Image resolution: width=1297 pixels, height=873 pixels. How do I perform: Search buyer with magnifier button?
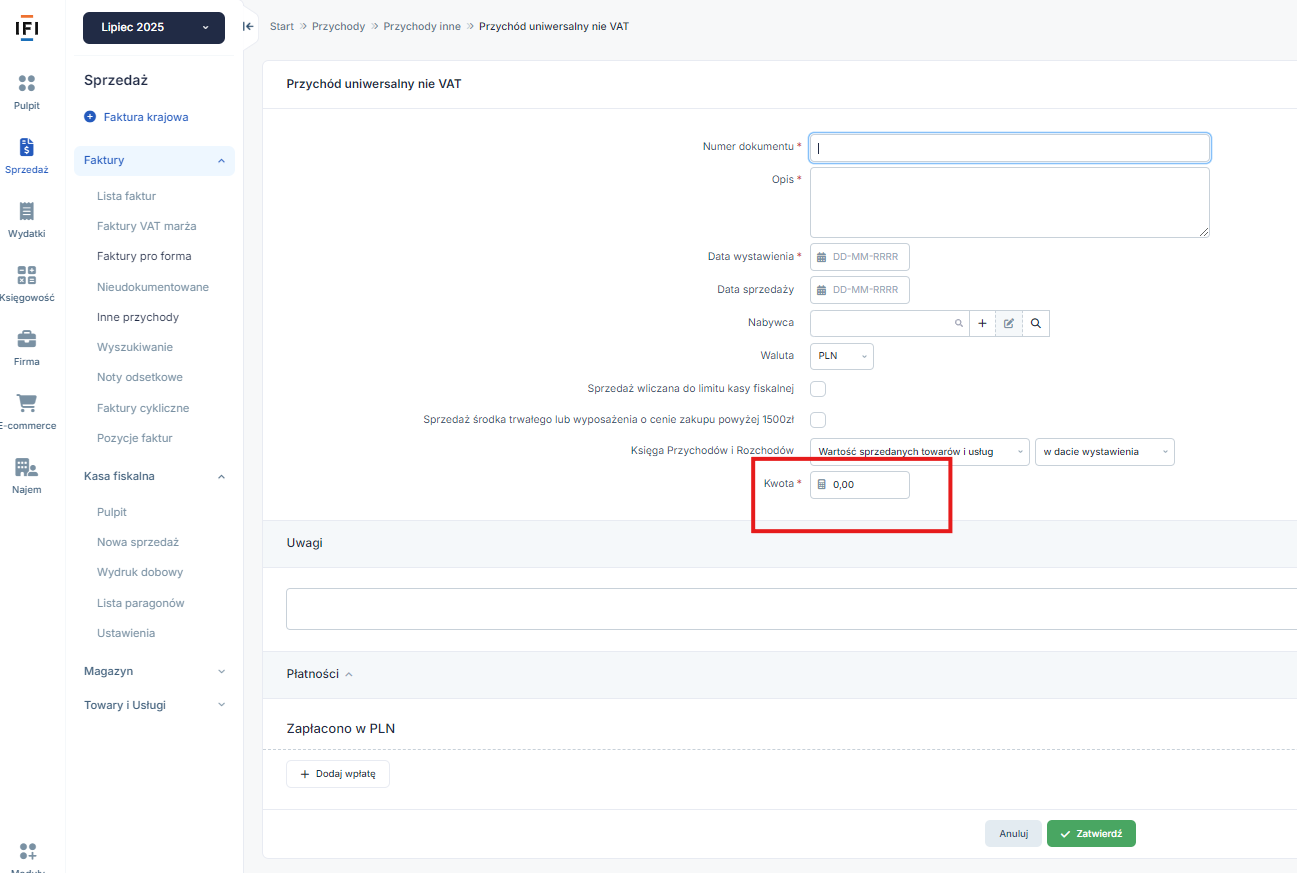click(x=1036, y=323)
